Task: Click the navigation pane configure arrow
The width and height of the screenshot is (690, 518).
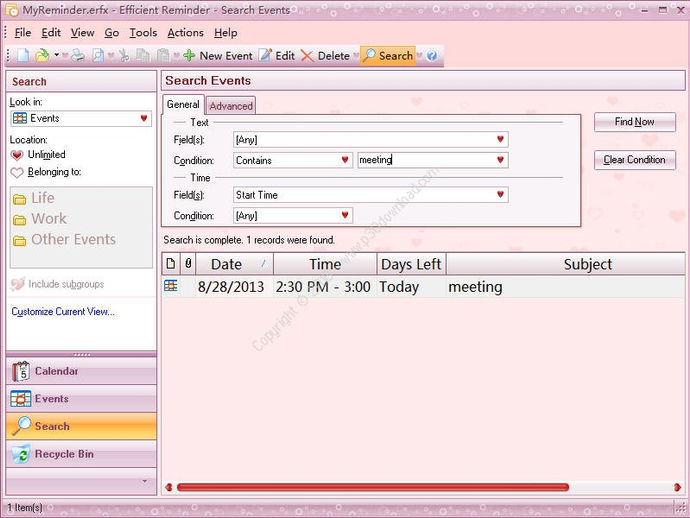Action: click(x=145, y=481)
